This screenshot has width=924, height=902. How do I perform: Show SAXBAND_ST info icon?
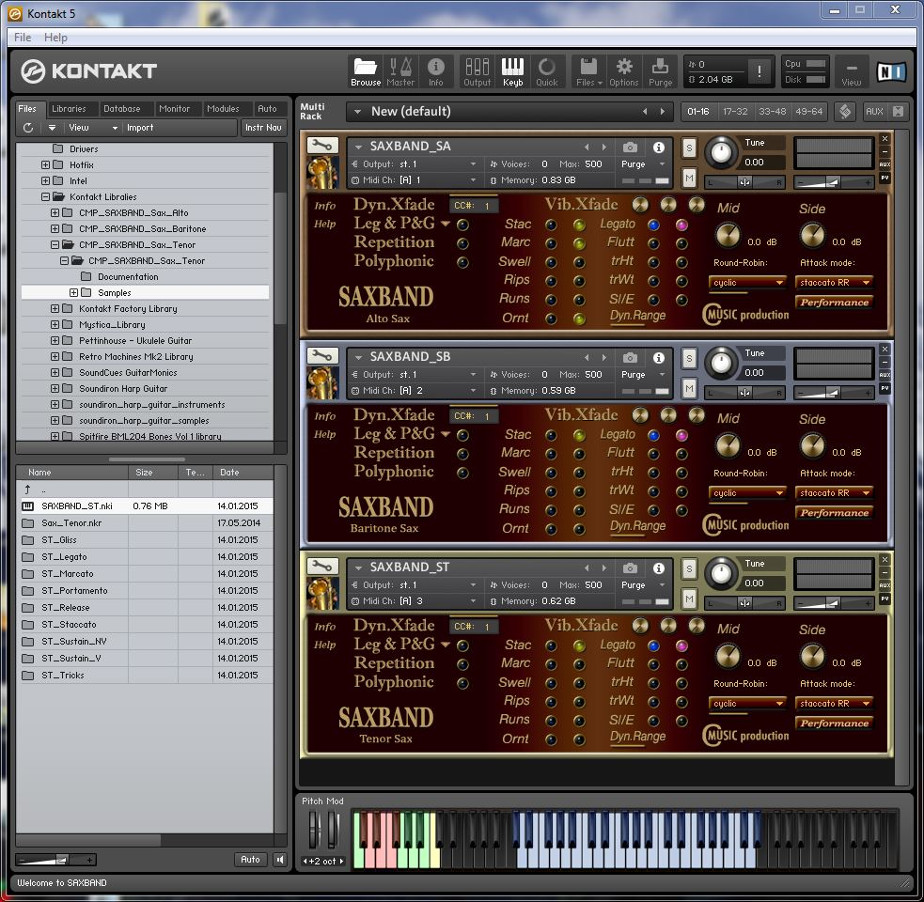tap(658, 568)
